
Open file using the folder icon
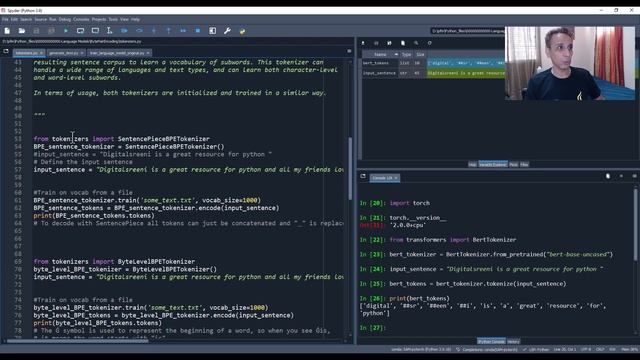[22, 31]
